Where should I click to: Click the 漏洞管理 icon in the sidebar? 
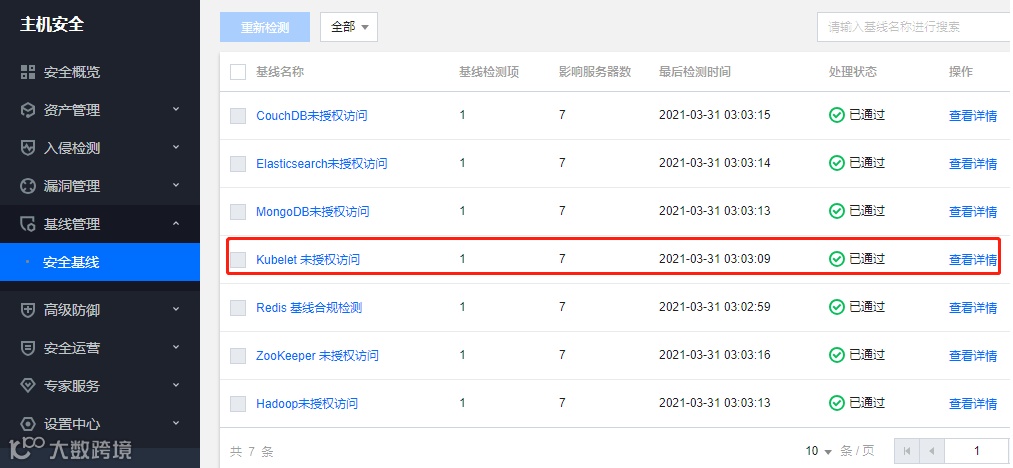coord(28,186)
